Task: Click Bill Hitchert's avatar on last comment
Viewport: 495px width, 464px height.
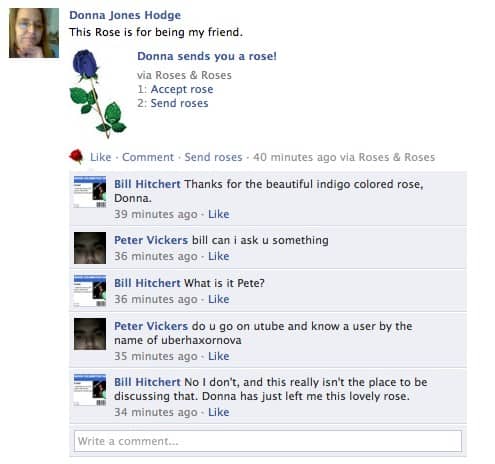Action: (x=90, y=390)
